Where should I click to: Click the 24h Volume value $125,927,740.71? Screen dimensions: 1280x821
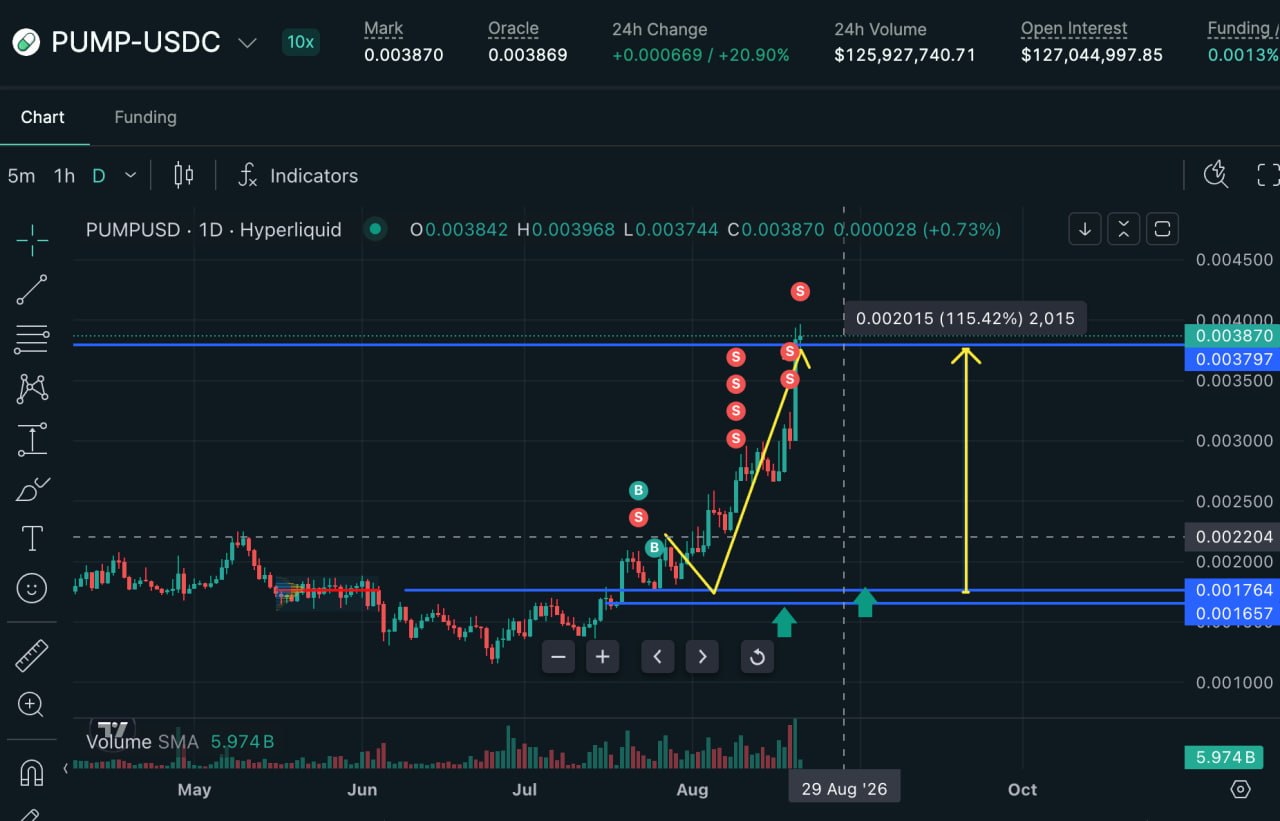click(x=905, y=55)
